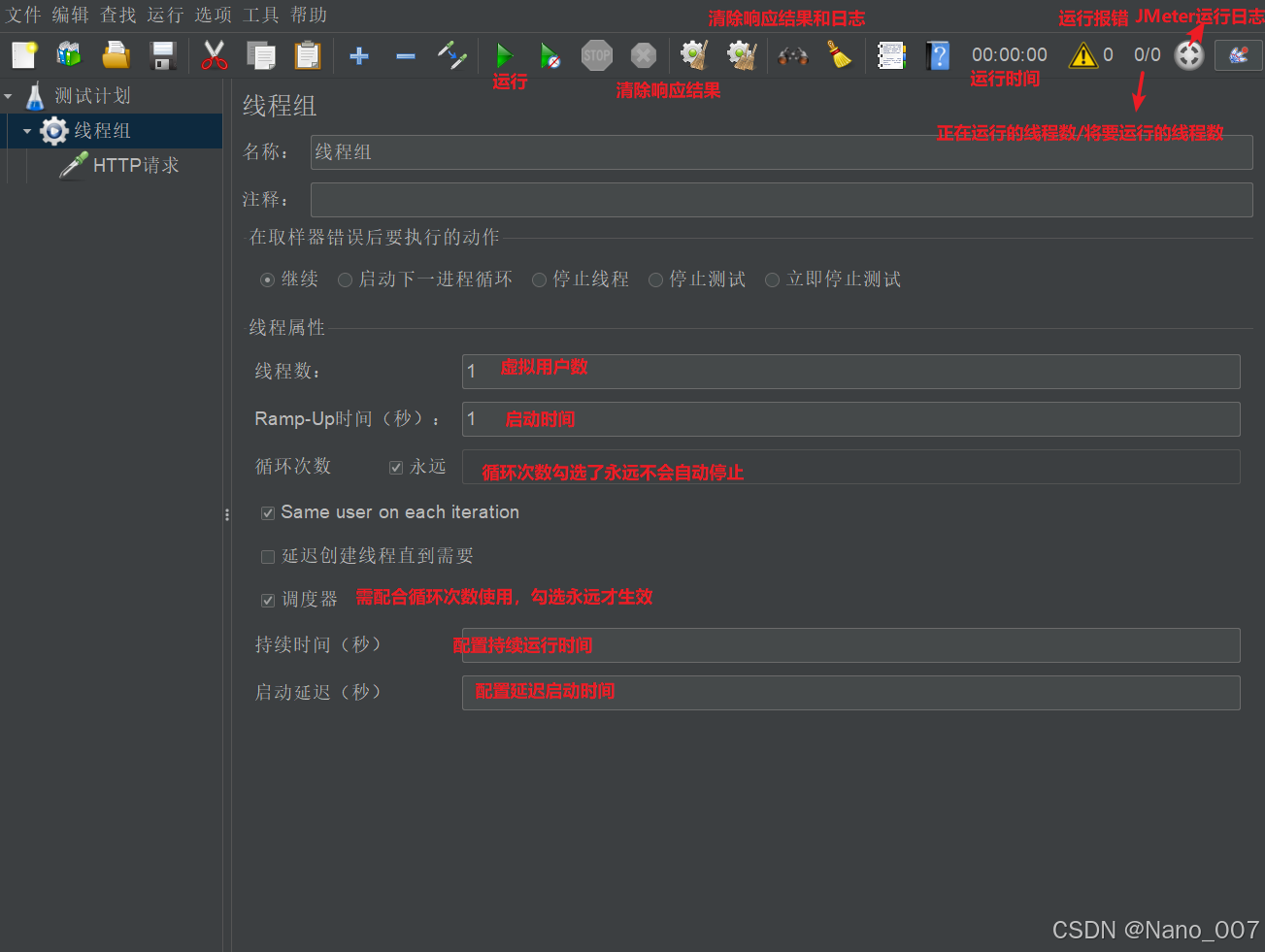Click the Start (运行) green arrow to run test

[x=504, y=55]
